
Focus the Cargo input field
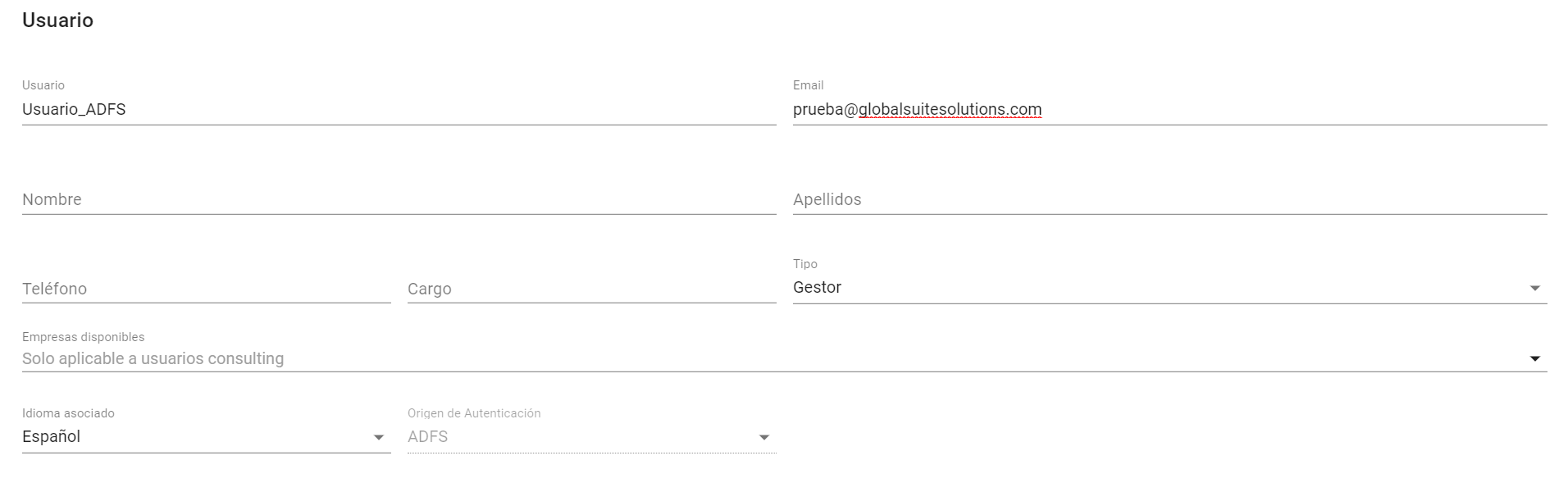[591, 289]
